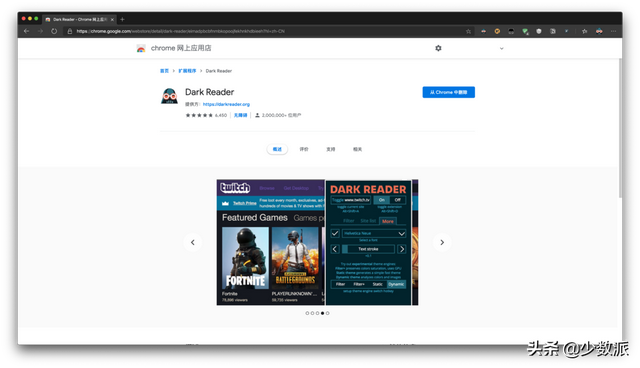Viewport: 640px width, 368px height.
Task: Open the https://darkreader.org link
Action: 226,104
